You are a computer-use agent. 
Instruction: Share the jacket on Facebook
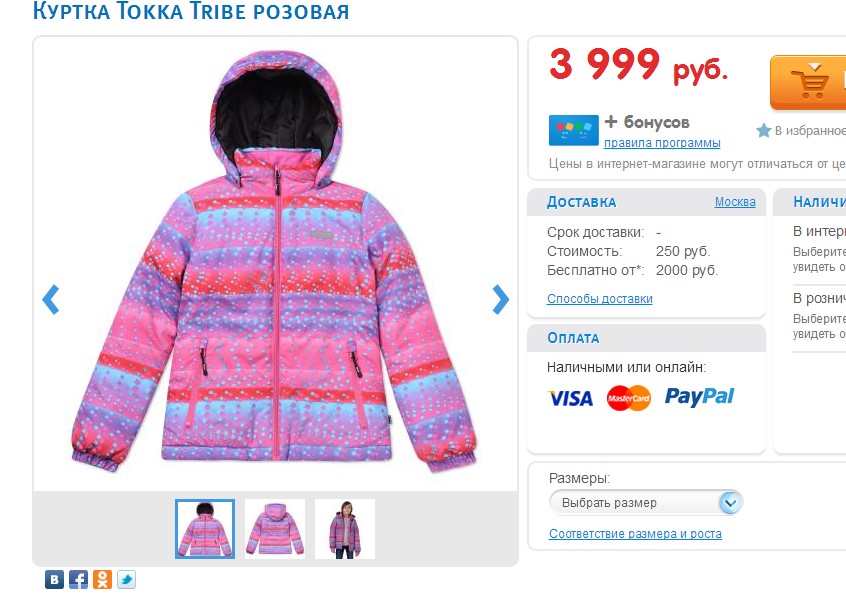[x=78, y=580]
